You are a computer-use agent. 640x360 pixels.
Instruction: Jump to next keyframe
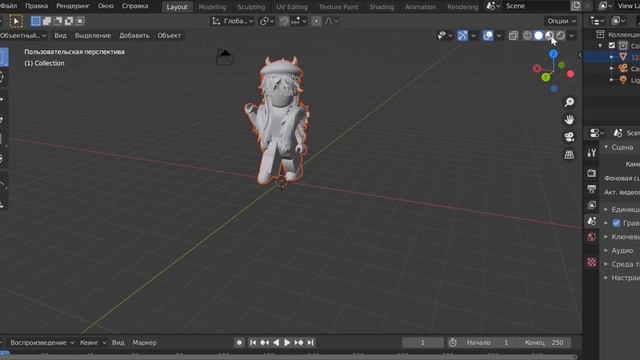click(x=299, y=342)
